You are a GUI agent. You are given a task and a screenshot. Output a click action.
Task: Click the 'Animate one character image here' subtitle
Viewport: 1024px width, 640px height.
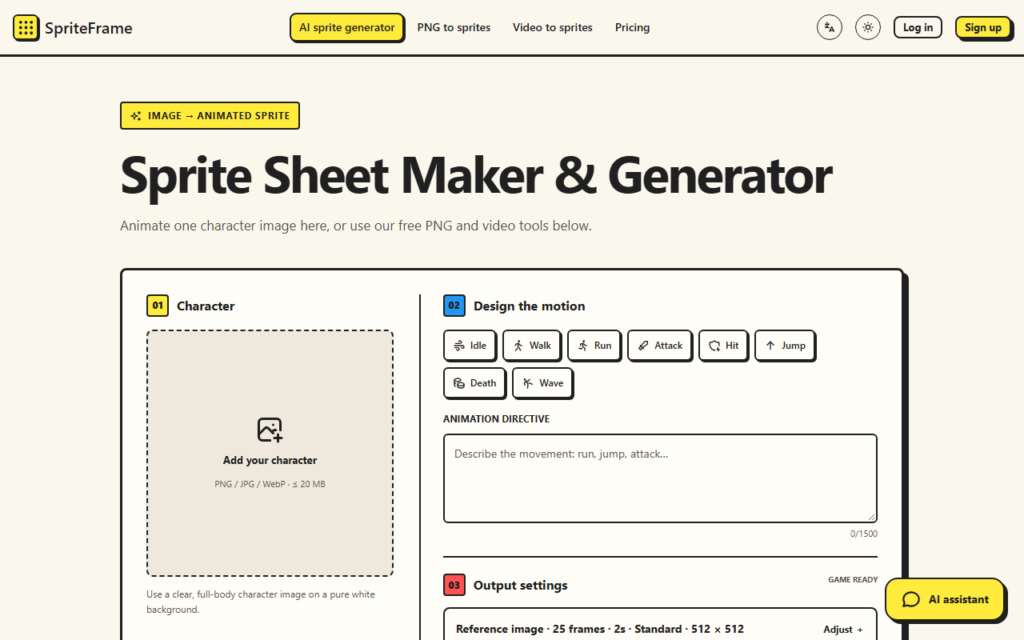(x=356, y=226)
